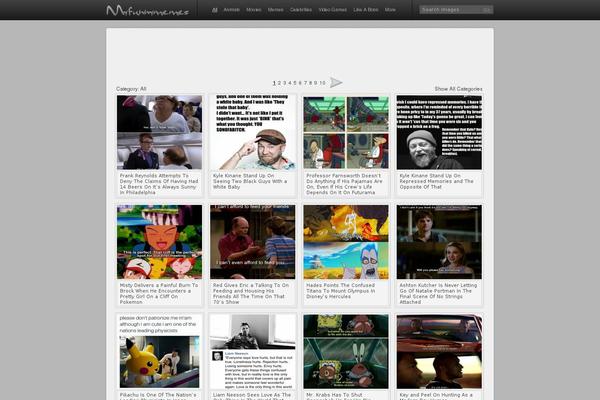
Task: Go to page 5 in pagination
Action: click(x=295, y=83)
